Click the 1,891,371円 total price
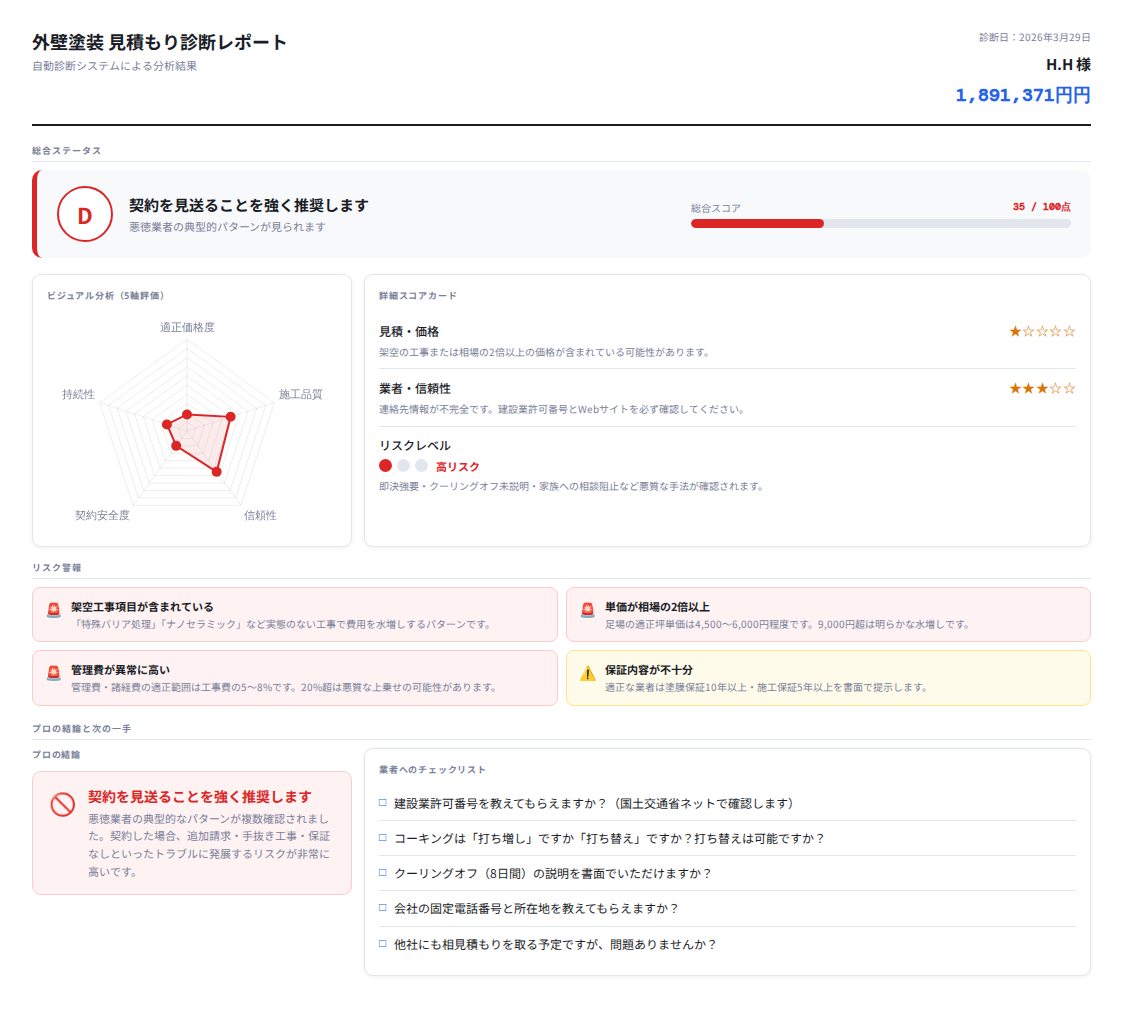 tap(1022, 95)
